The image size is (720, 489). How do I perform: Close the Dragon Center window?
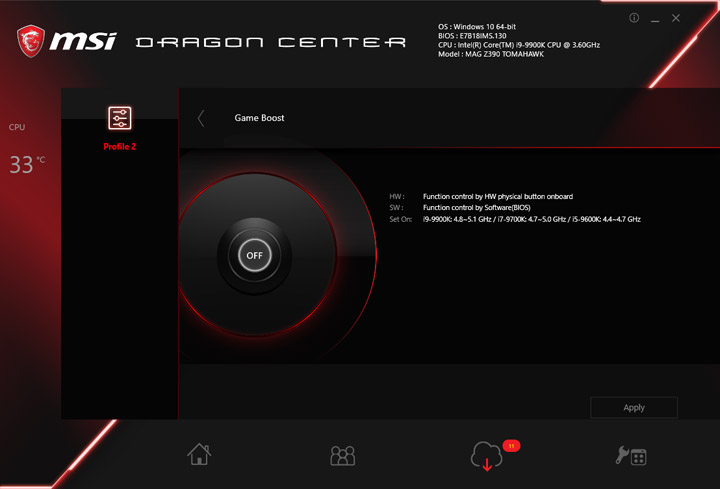click(x=676, y=18)
